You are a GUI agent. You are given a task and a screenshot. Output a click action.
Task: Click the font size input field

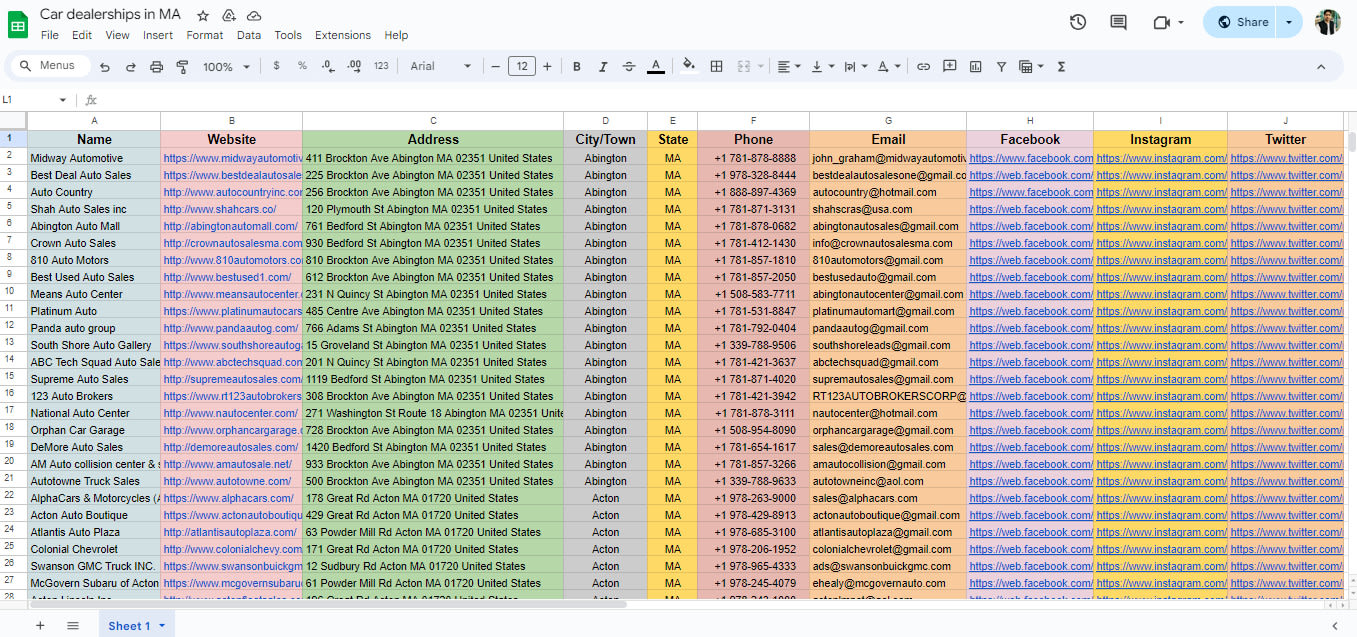[x=521, y=67]
